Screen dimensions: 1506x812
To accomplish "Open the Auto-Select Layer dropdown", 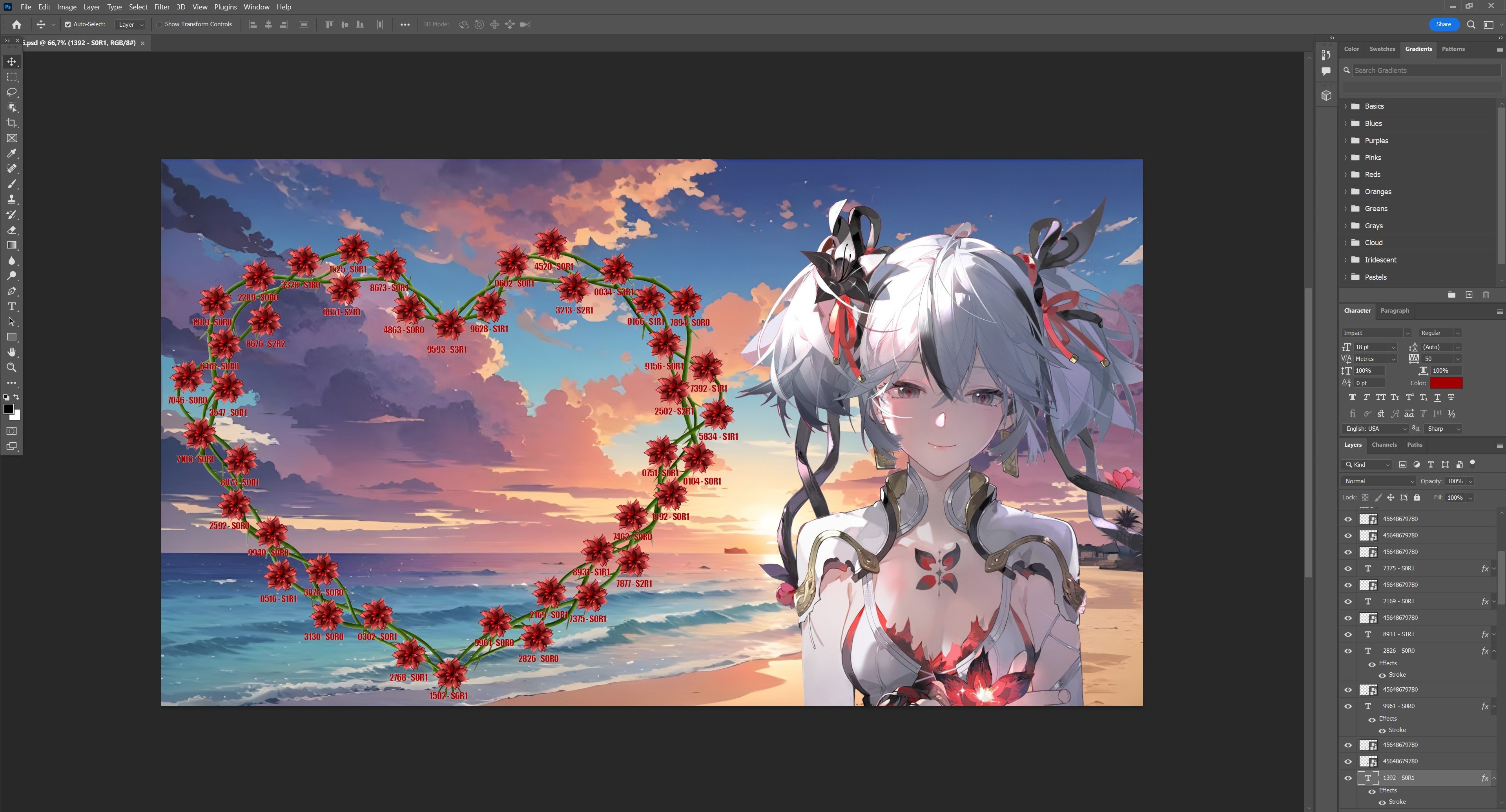I will coord(130,25).
